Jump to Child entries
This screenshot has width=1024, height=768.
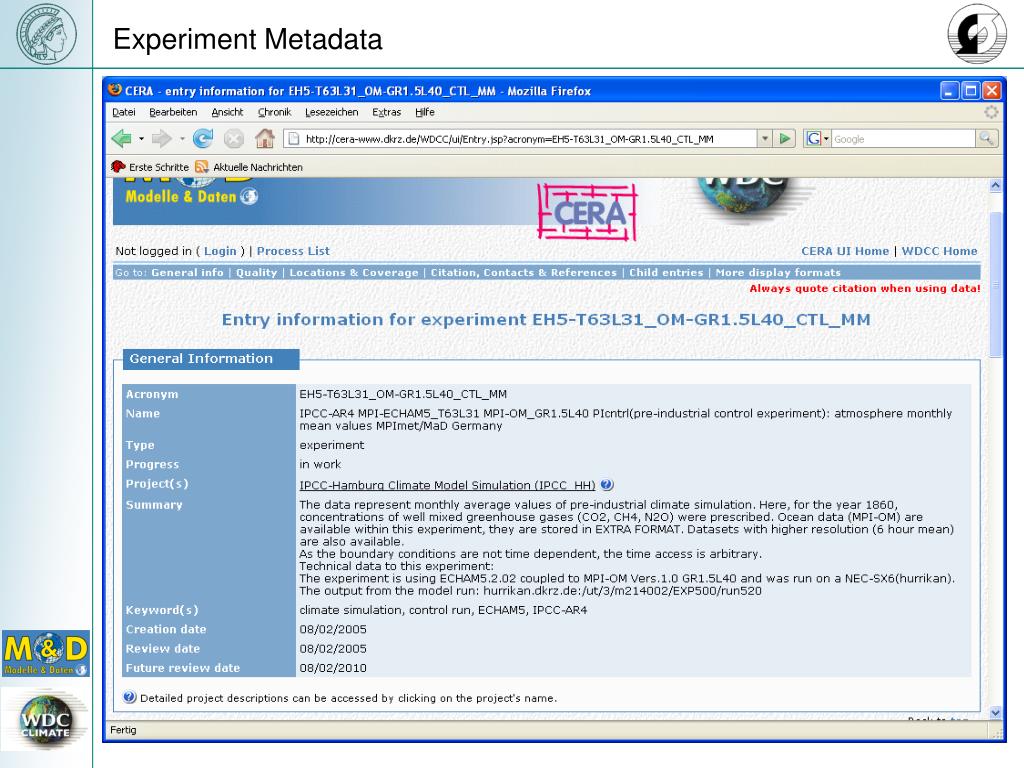666,272
